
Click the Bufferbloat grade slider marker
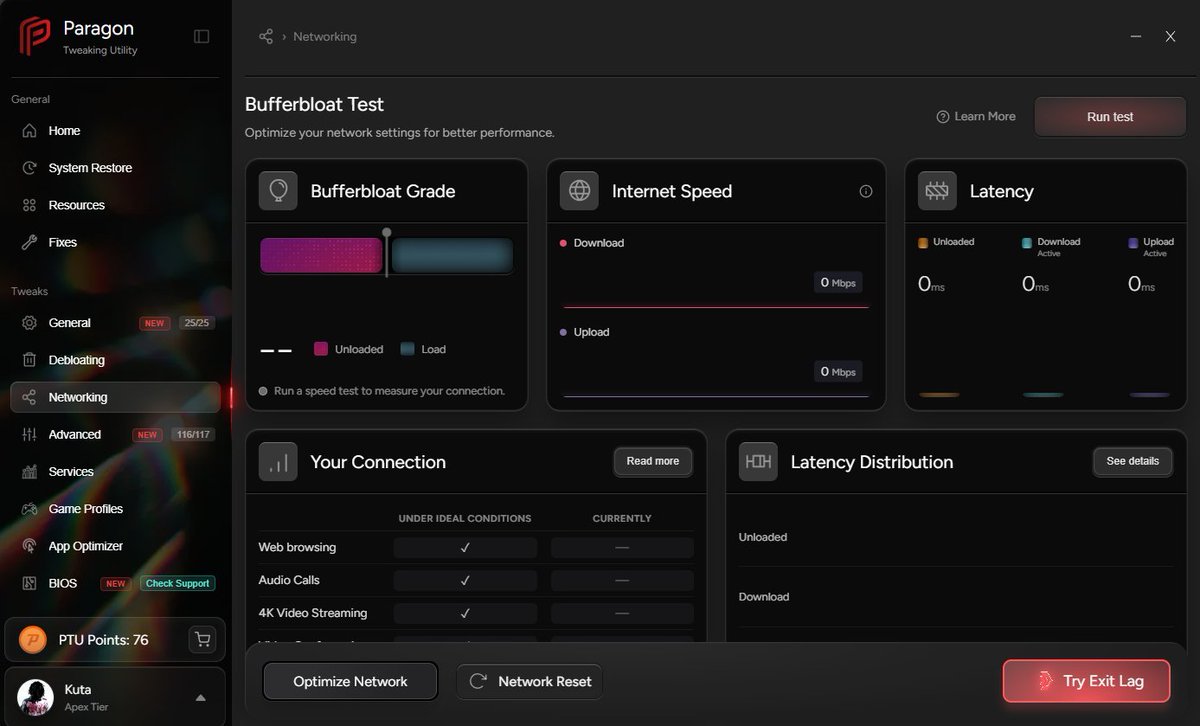click(387, 253)
